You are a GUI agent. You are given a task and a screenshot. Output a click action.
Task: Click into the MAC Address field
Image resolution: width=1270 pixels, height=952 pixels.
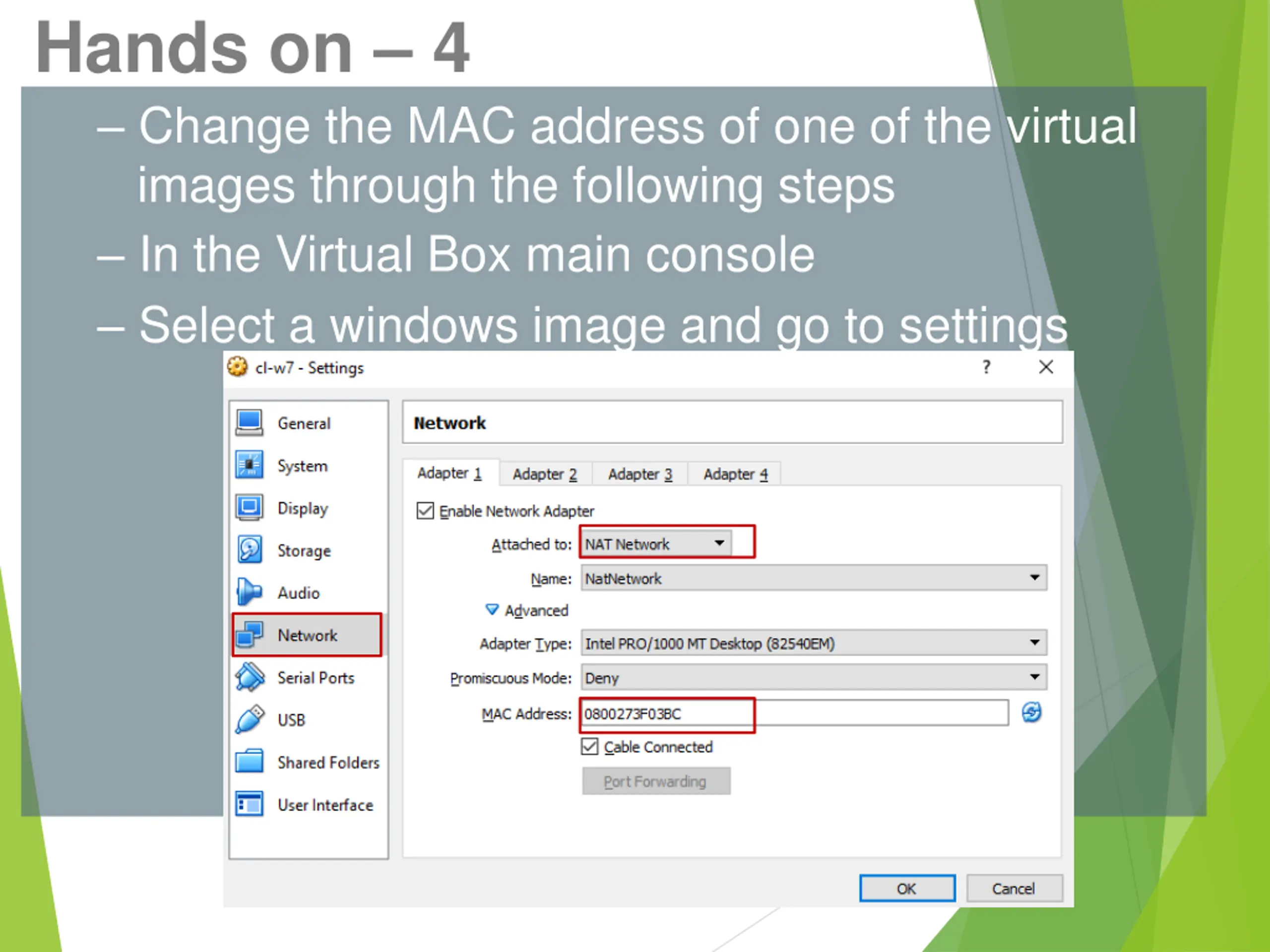[x=795, y=714]
